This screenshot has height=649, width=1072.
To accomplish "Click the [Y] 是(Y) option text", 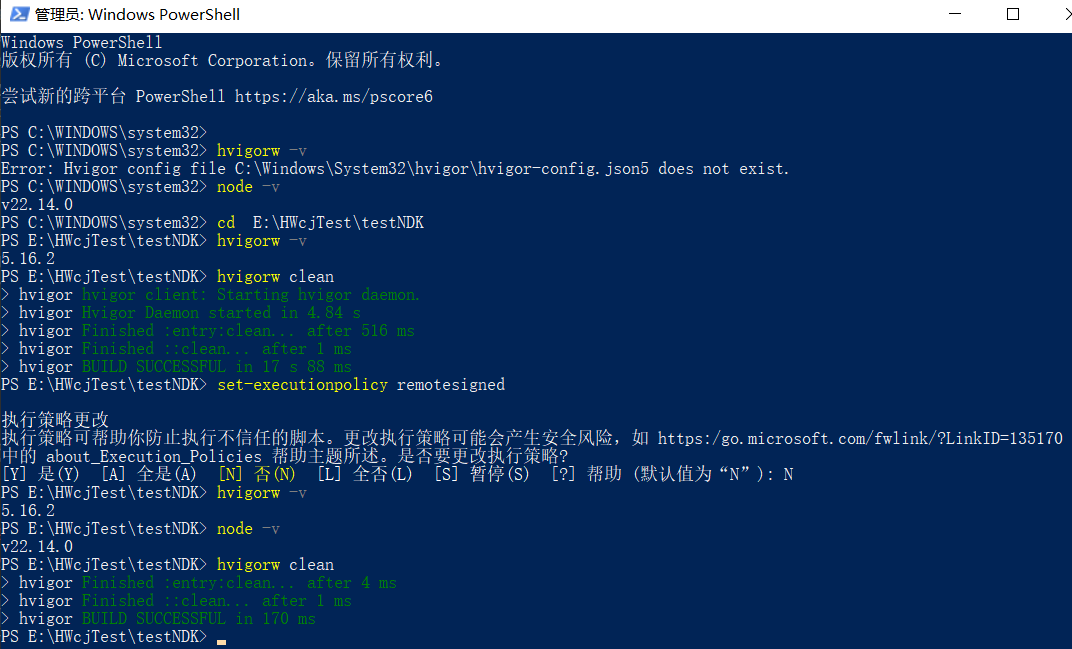I will 41,474.
